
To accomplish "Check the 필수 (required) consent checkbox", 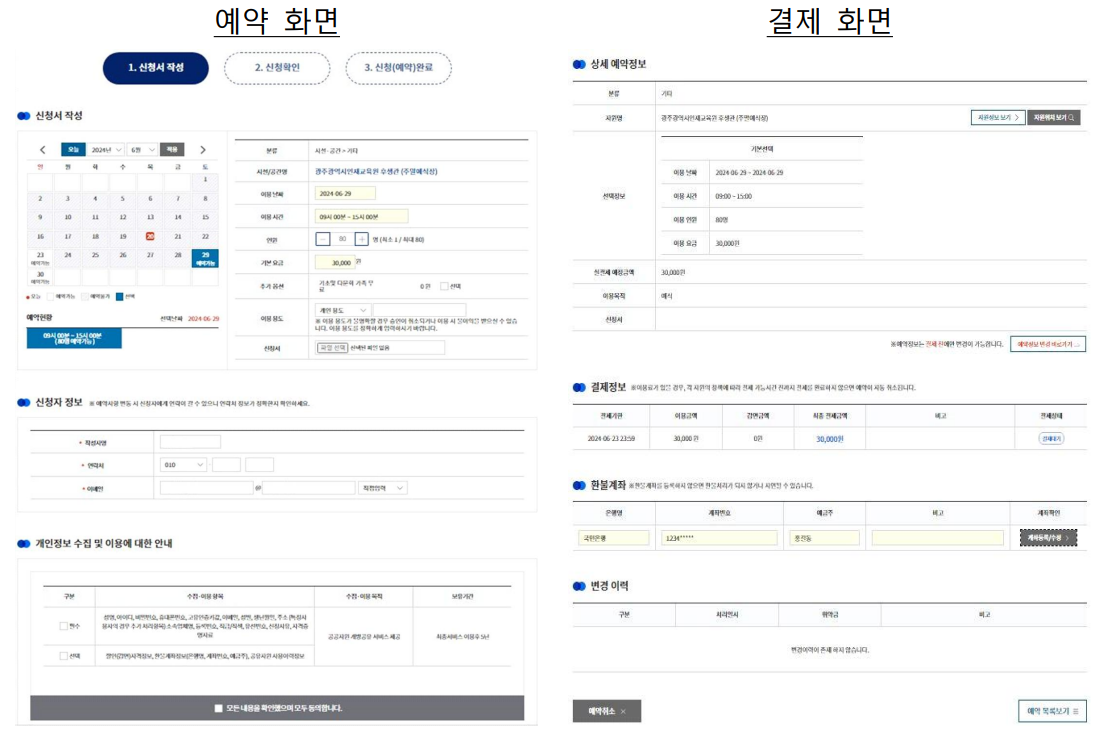I will [64, 626].
